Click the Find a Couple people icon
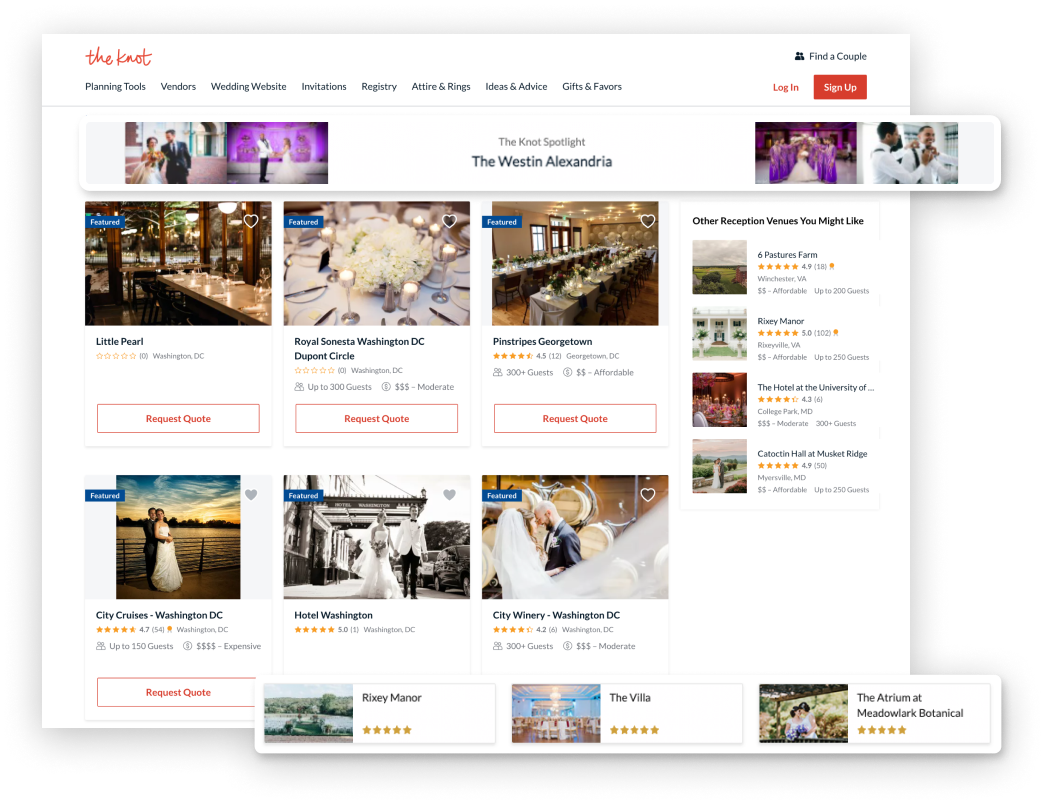 799,57
